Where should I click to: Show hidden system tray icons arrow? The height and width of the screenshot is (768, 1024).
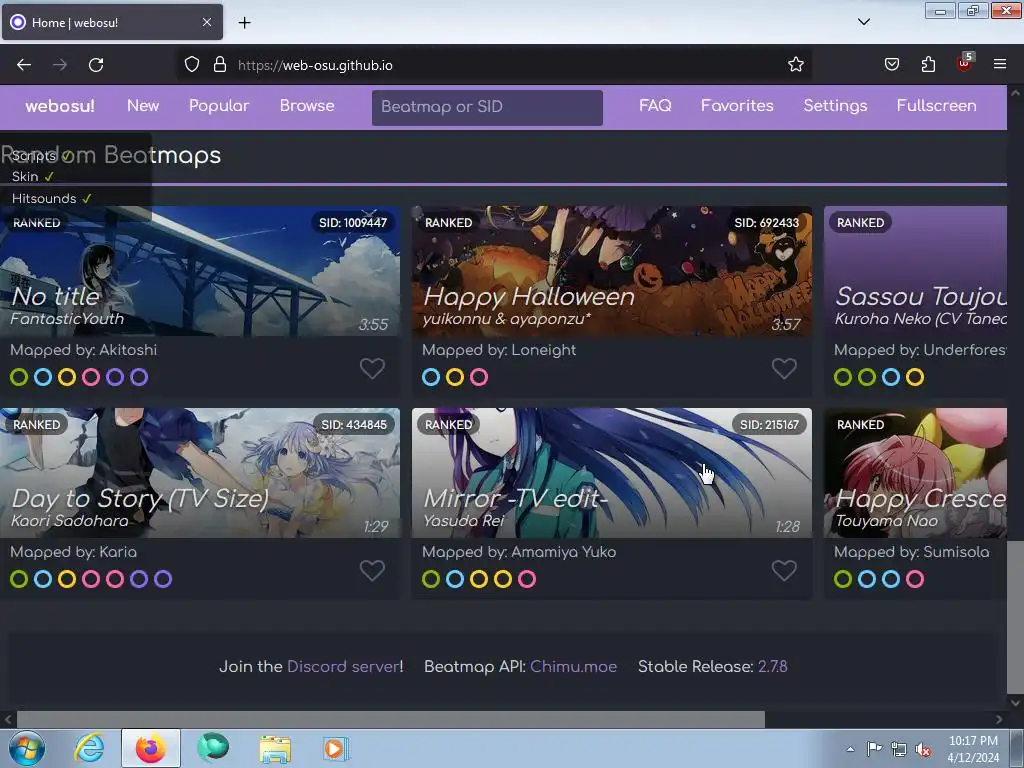click(x=850, y=749)
